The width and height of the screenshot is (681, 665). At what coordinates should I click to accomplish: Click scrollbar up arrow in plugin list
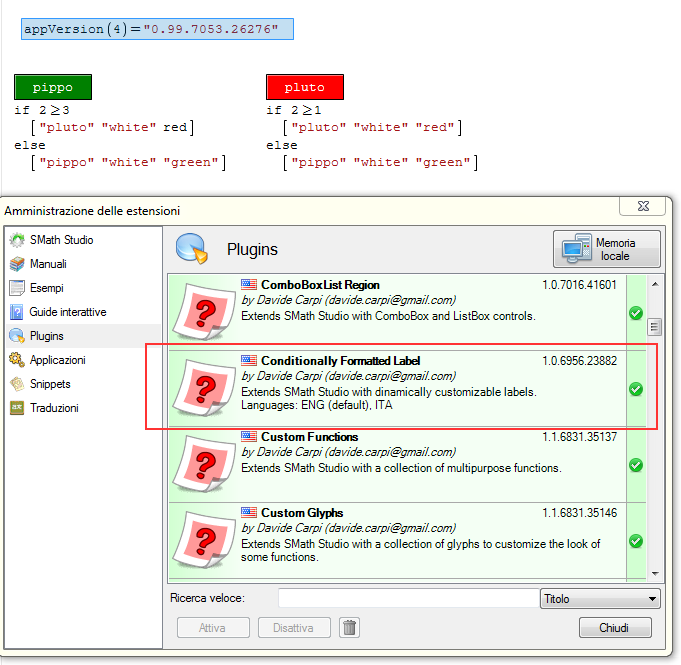[655, 284]
